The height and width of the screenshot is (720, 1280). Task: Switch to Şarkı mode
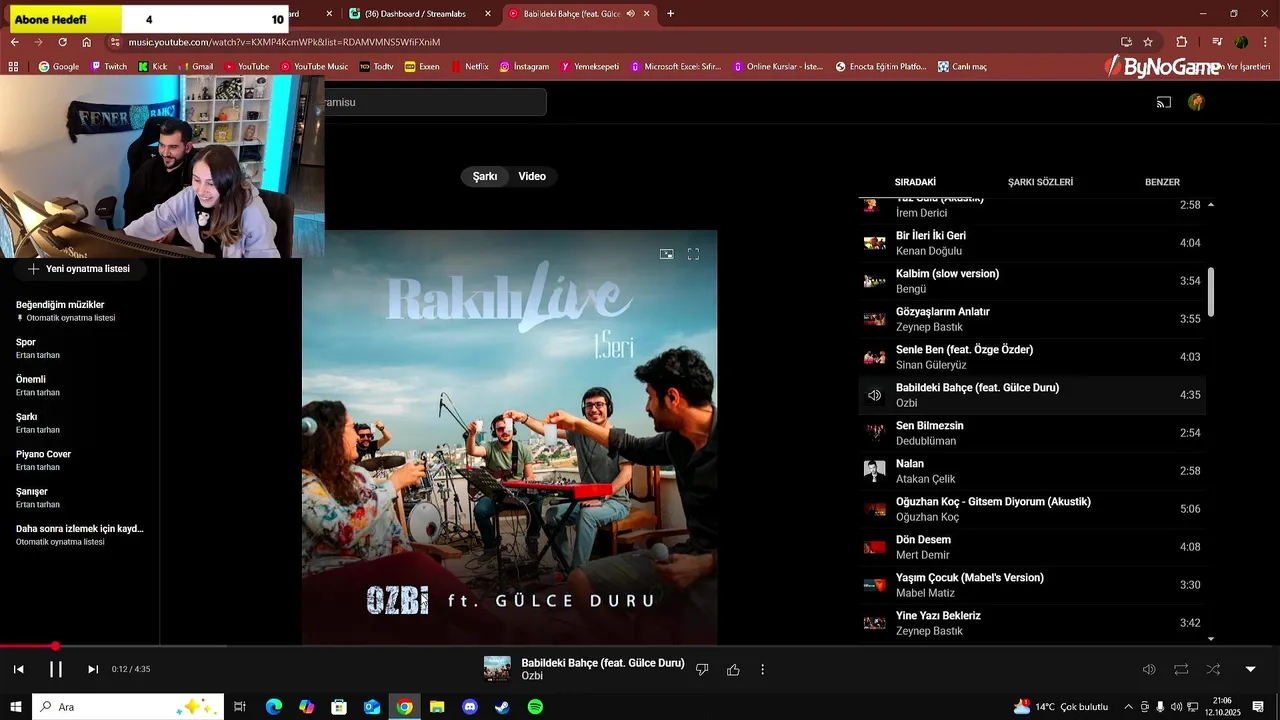485,176
